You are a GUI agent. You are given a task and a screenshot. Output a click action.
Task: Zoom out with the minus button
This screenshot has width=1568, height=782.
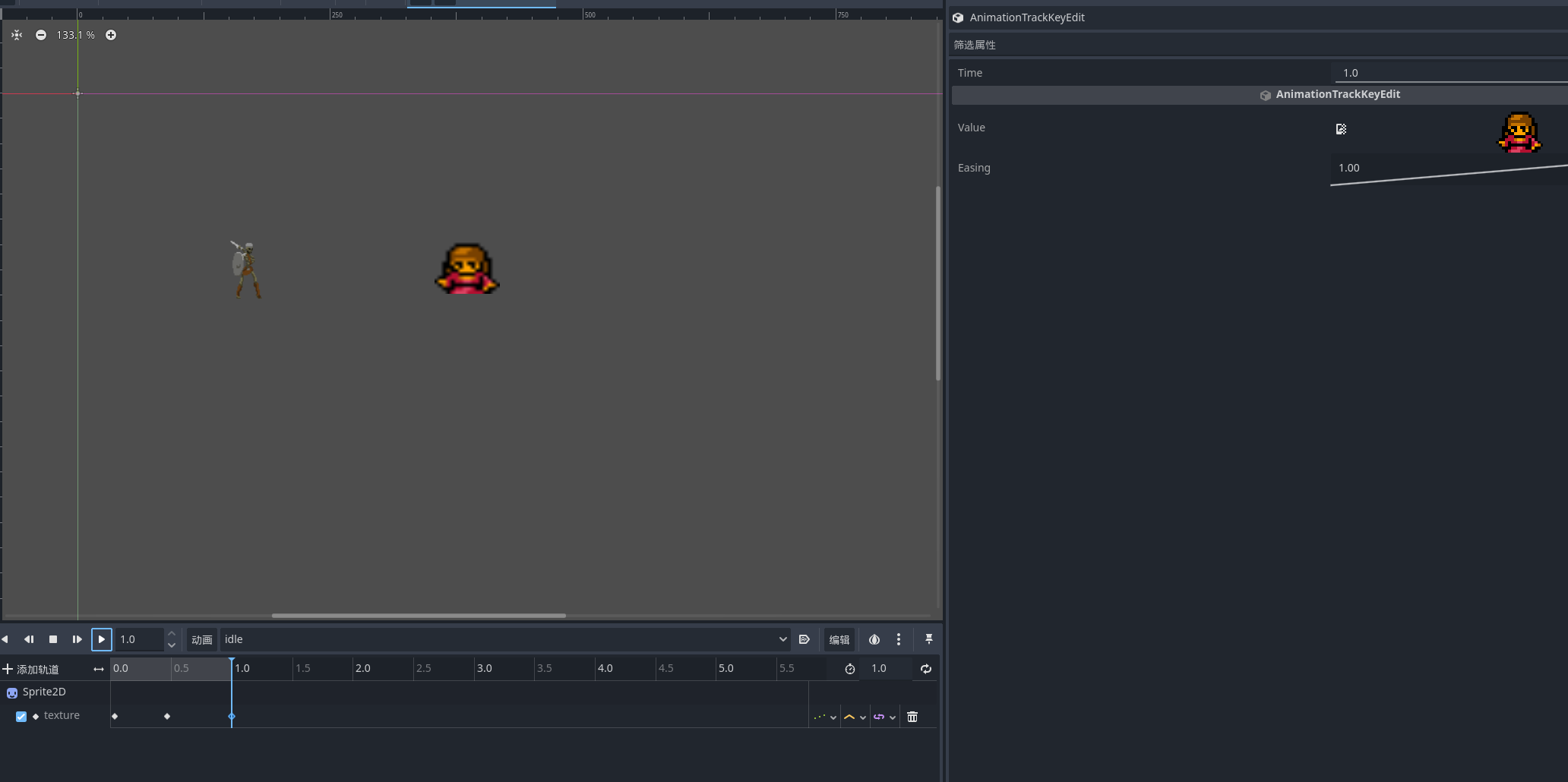point(41,35)
